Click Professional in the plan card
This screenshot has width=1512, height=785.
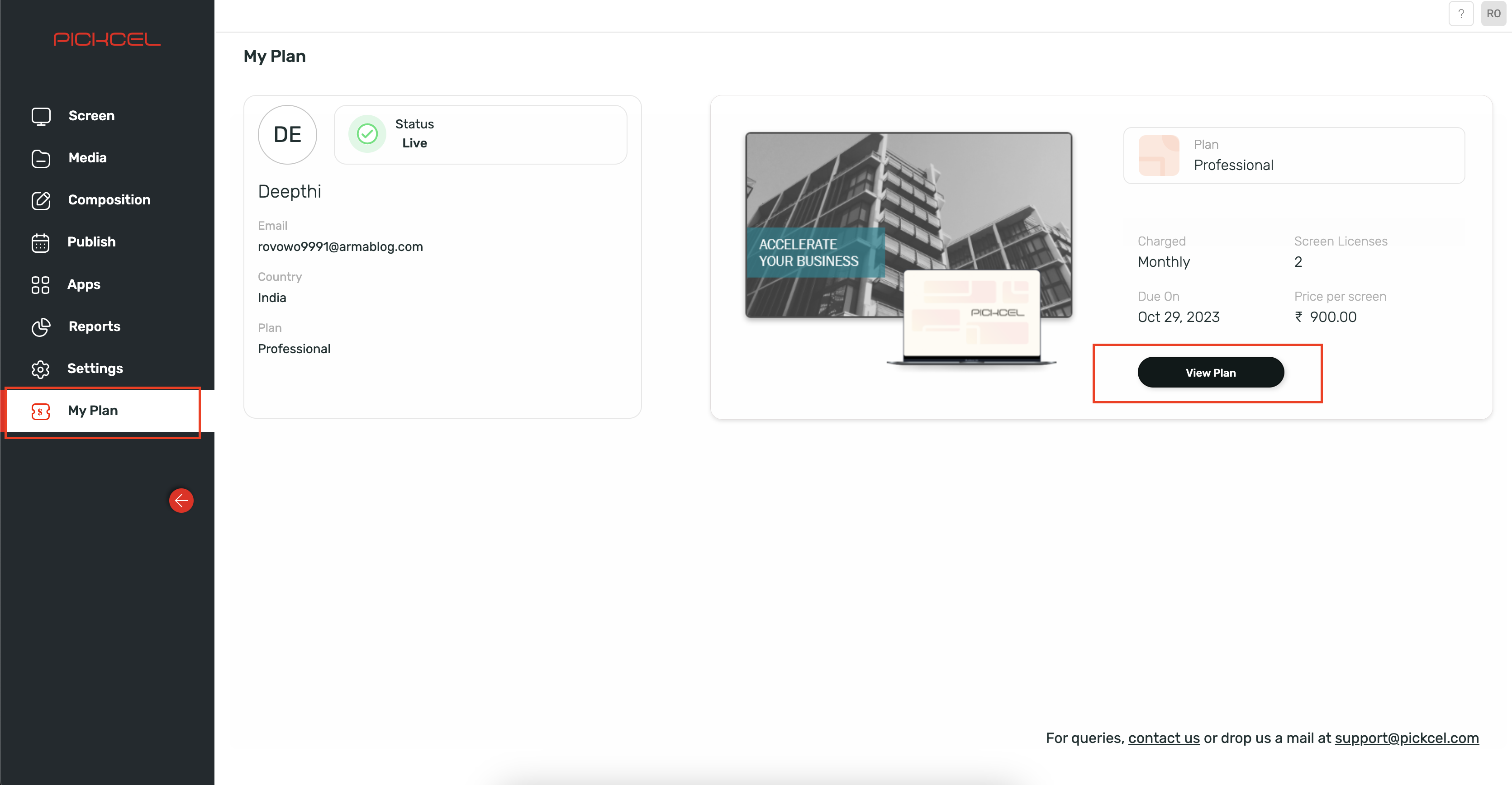tap(1233, 166)
